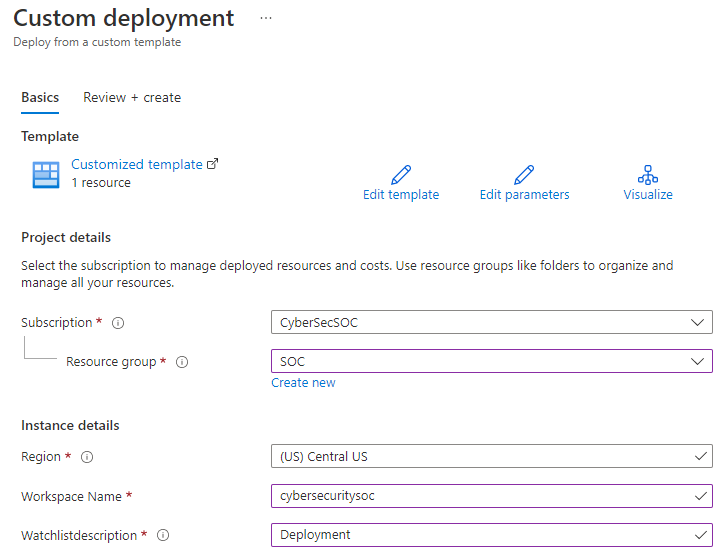Click the external link icon beside Customized template
This screenshot has width=720, height=557.
tap(212, 164)
